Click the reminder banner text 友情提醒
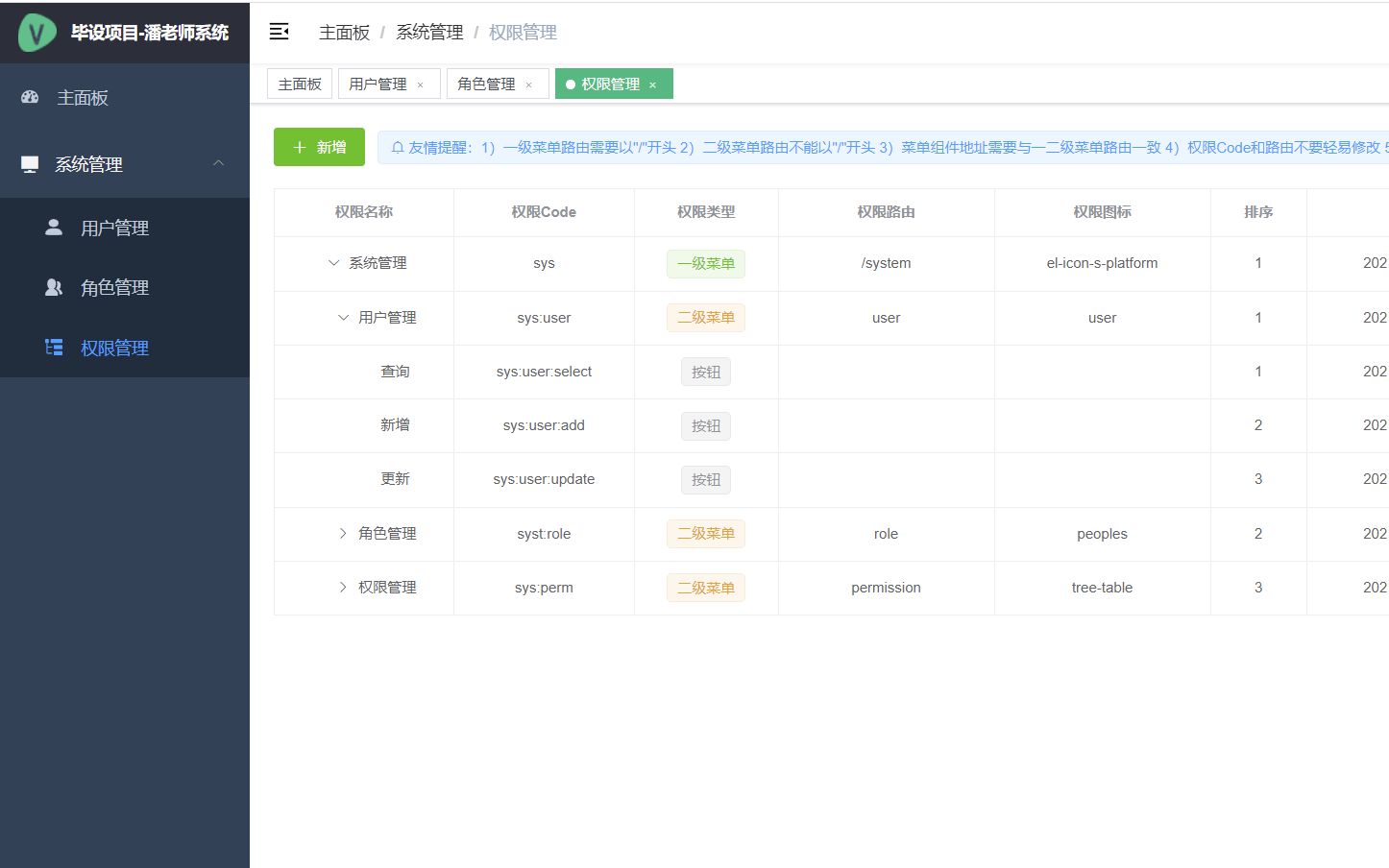The width and height of the screenshot is (1389, 868). point(439,147)
